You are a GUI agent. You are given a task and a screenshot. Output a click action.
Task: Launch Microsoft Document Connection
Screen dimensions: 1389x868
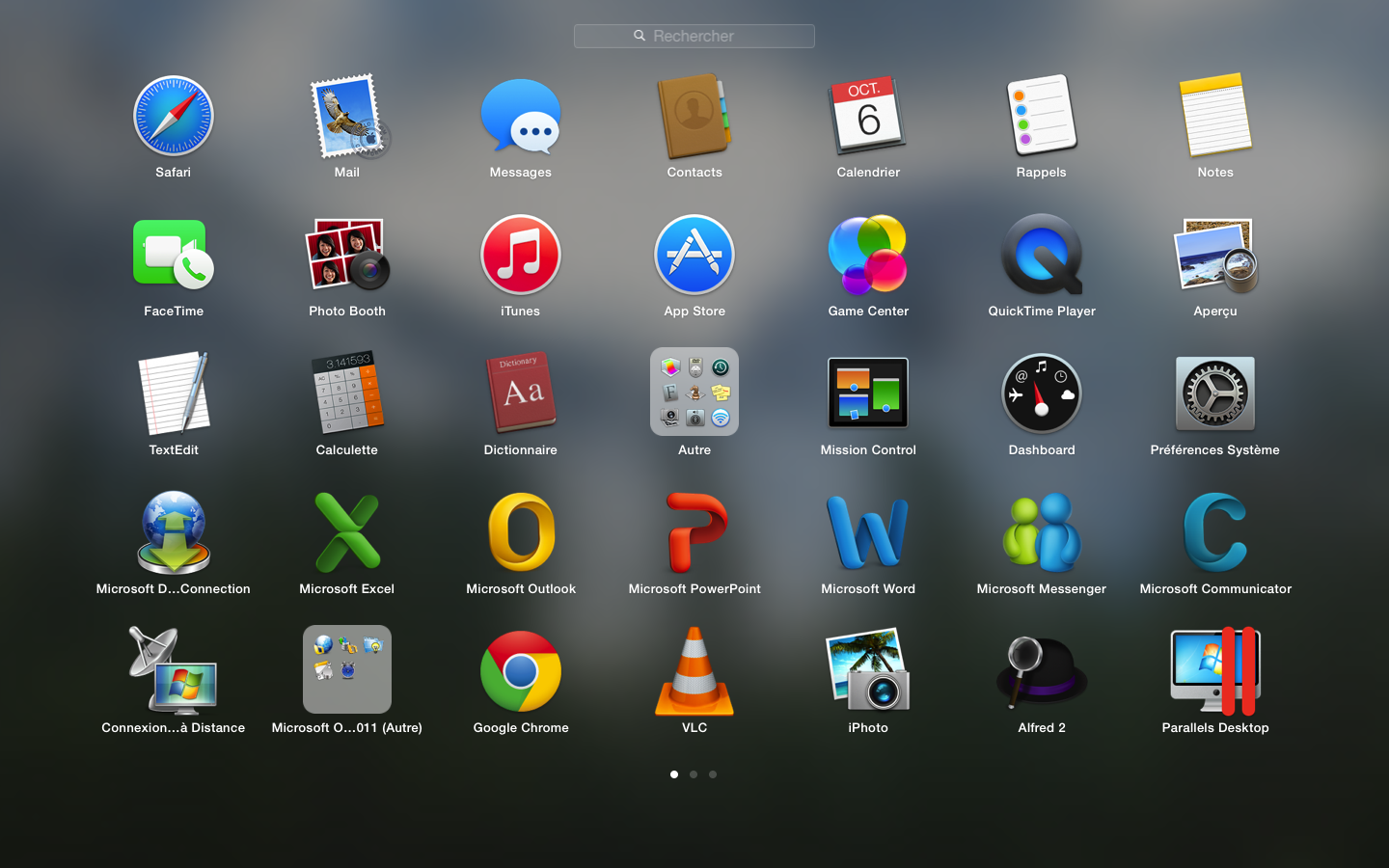pos(174,533)
